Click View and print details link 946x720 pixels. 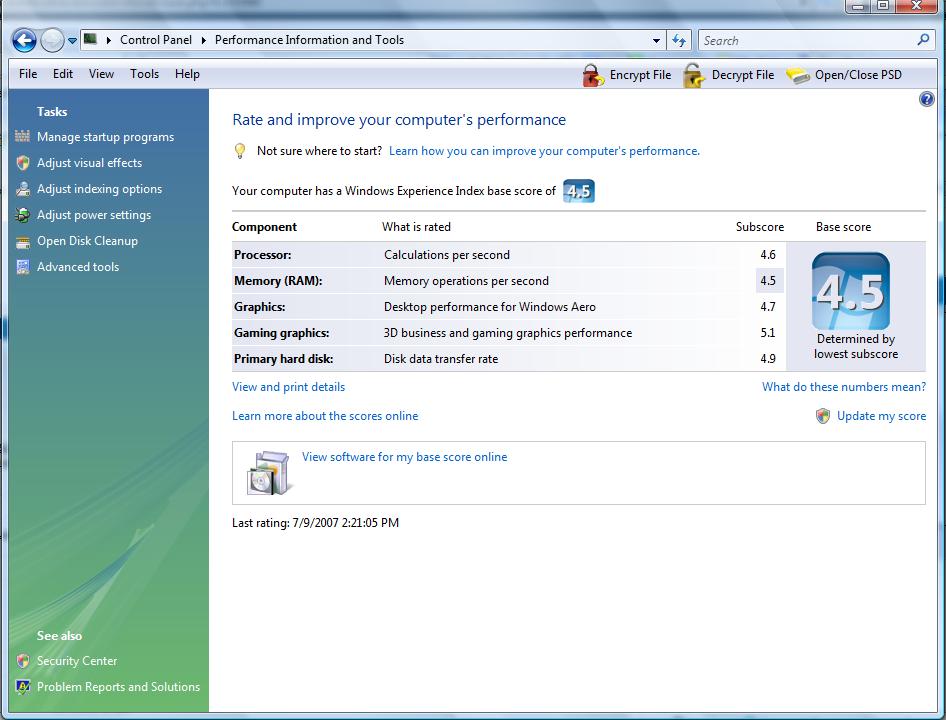(288, 387)
